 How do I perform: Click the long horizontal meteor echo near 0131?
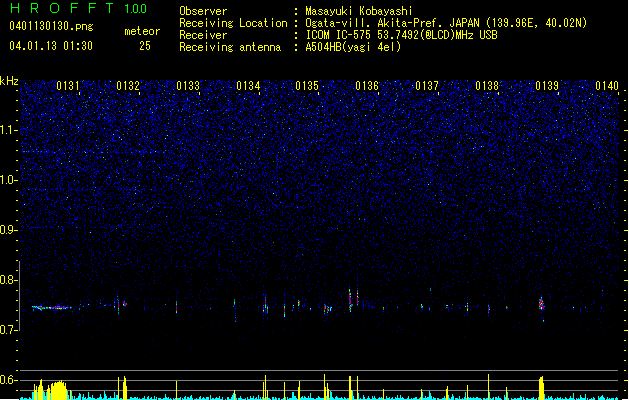click(x=52, y=308)
